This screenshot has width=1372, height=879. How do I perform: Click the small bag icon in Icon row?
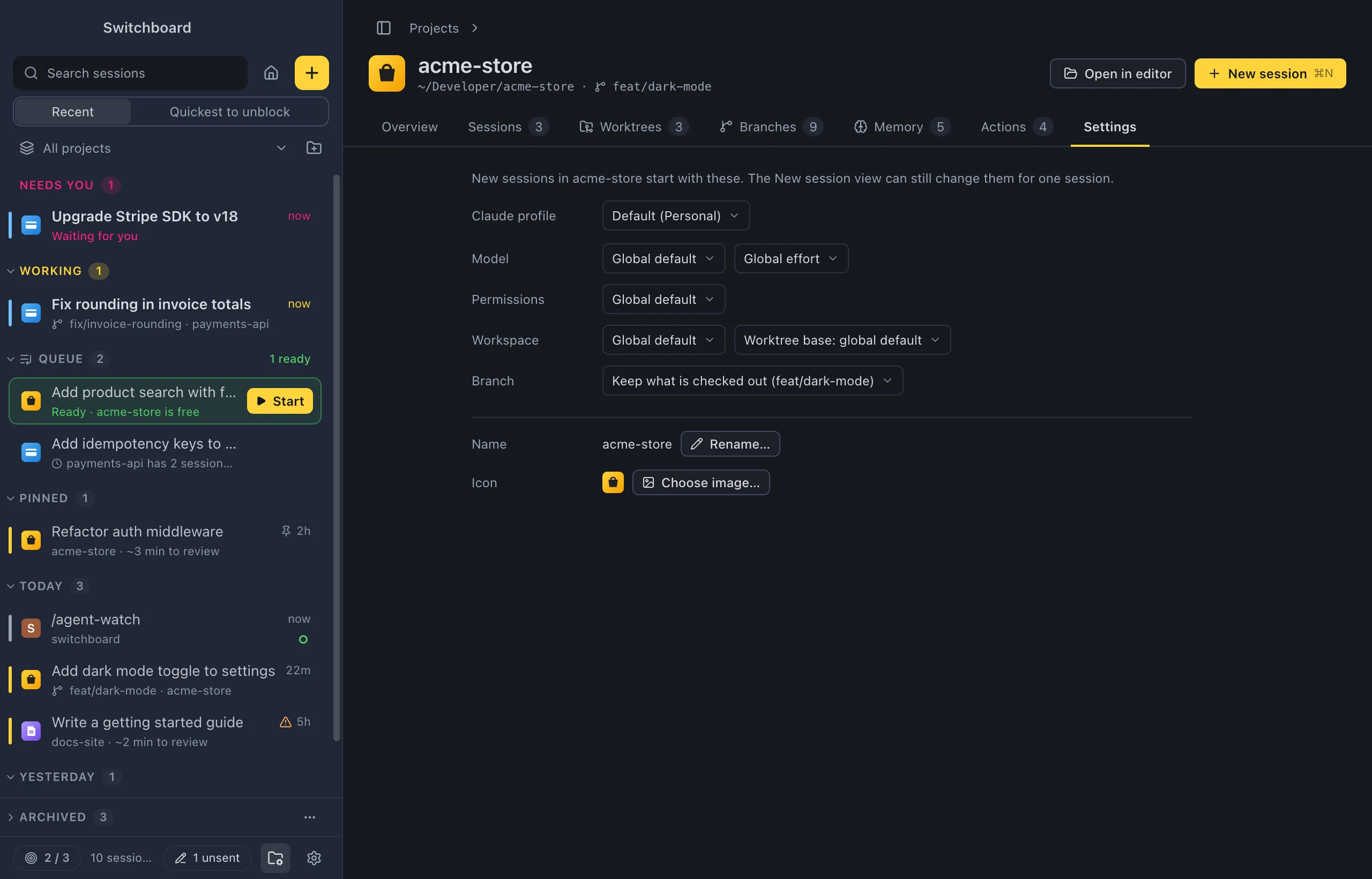(x=613, y=482)
